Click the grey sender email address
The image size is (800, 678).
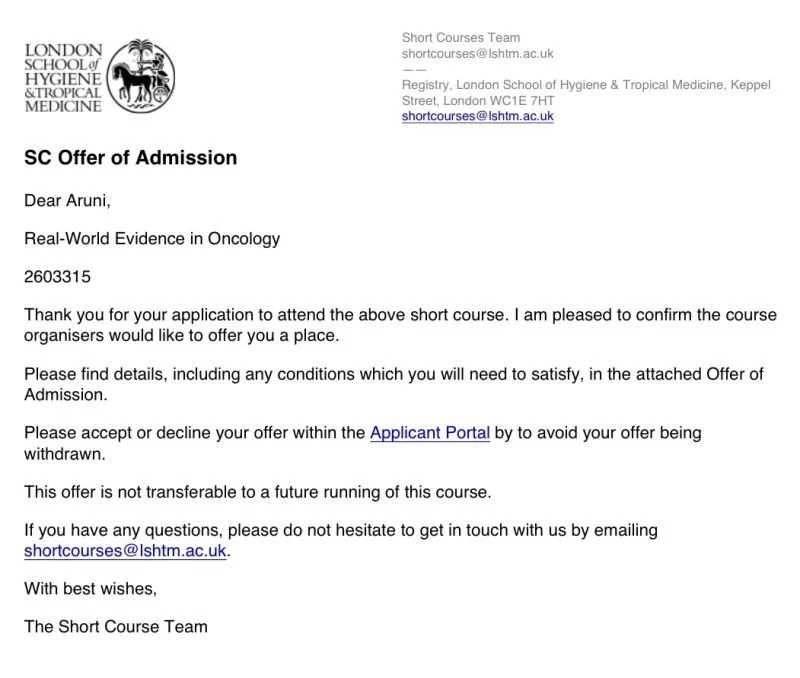point(478,54)
